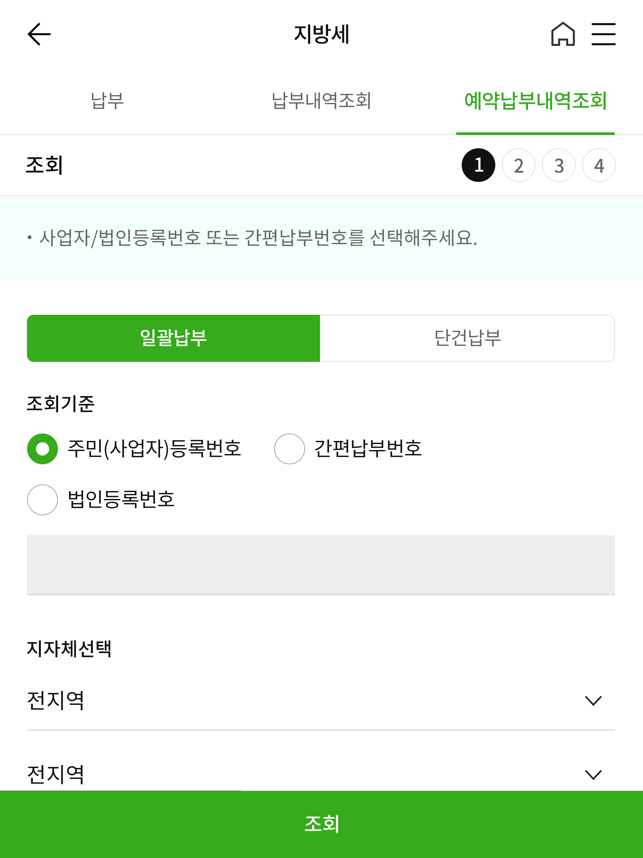The width and height of the screenshot is (643, 858).
Task: Tap the green 조회 button
Action: [x=322, y=824]
